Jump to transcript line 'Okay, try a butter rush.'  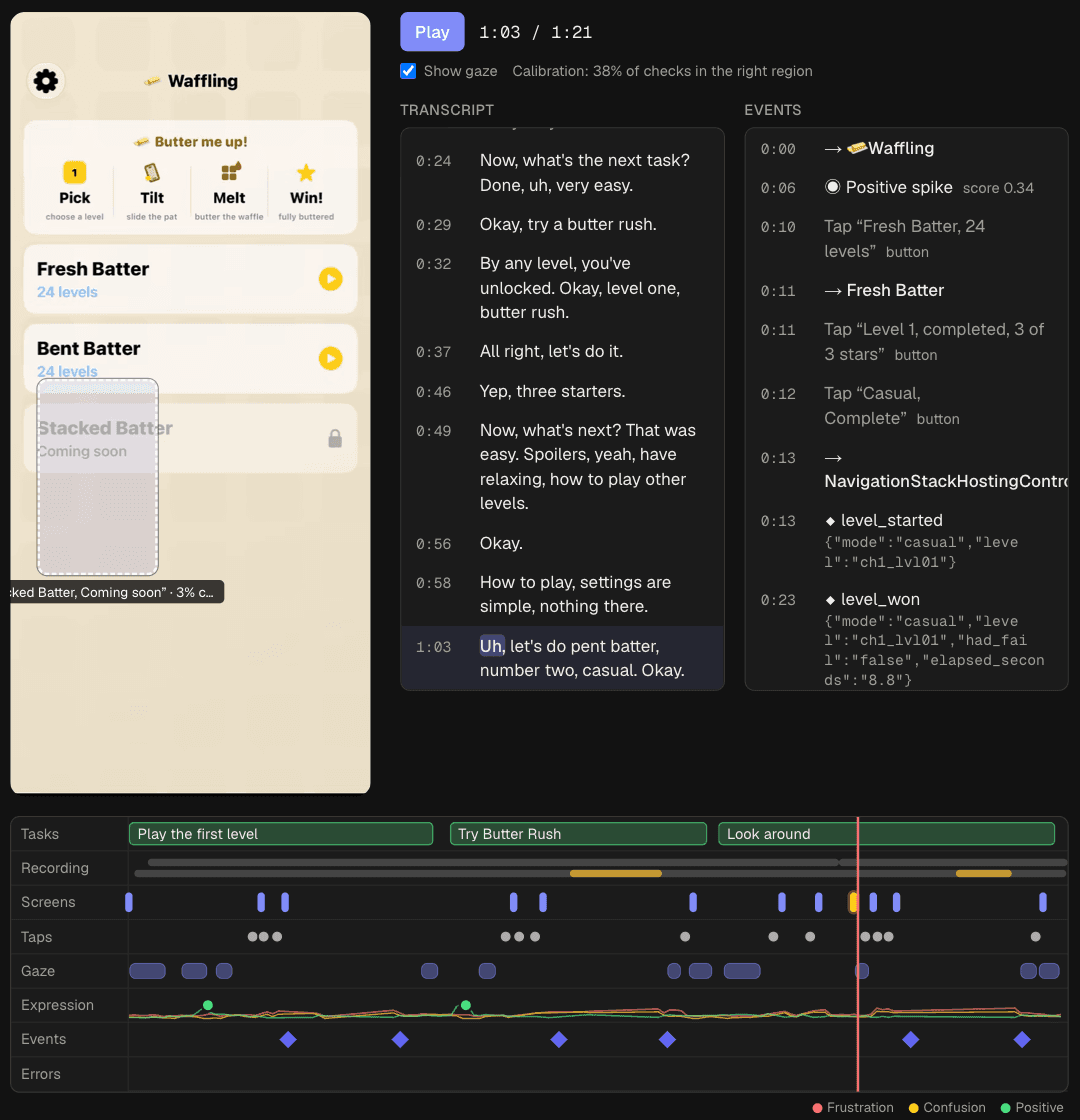(562, 224)
